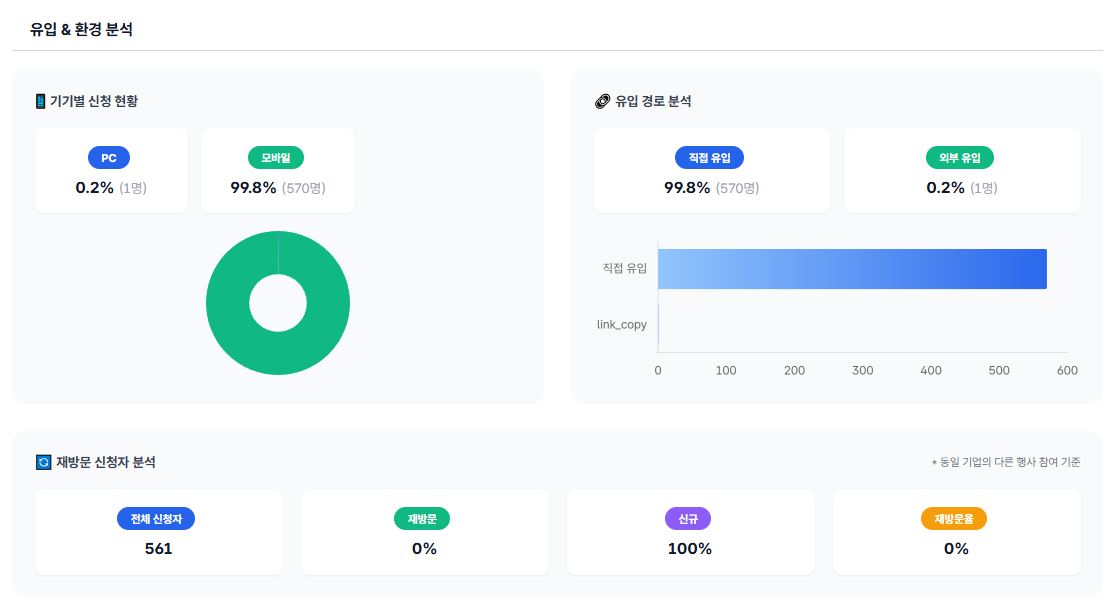Click the 동일 기업의 다른 행사 참여 기준 note
Viewport: 1115px width, 605px height.
click(1007, 463)
